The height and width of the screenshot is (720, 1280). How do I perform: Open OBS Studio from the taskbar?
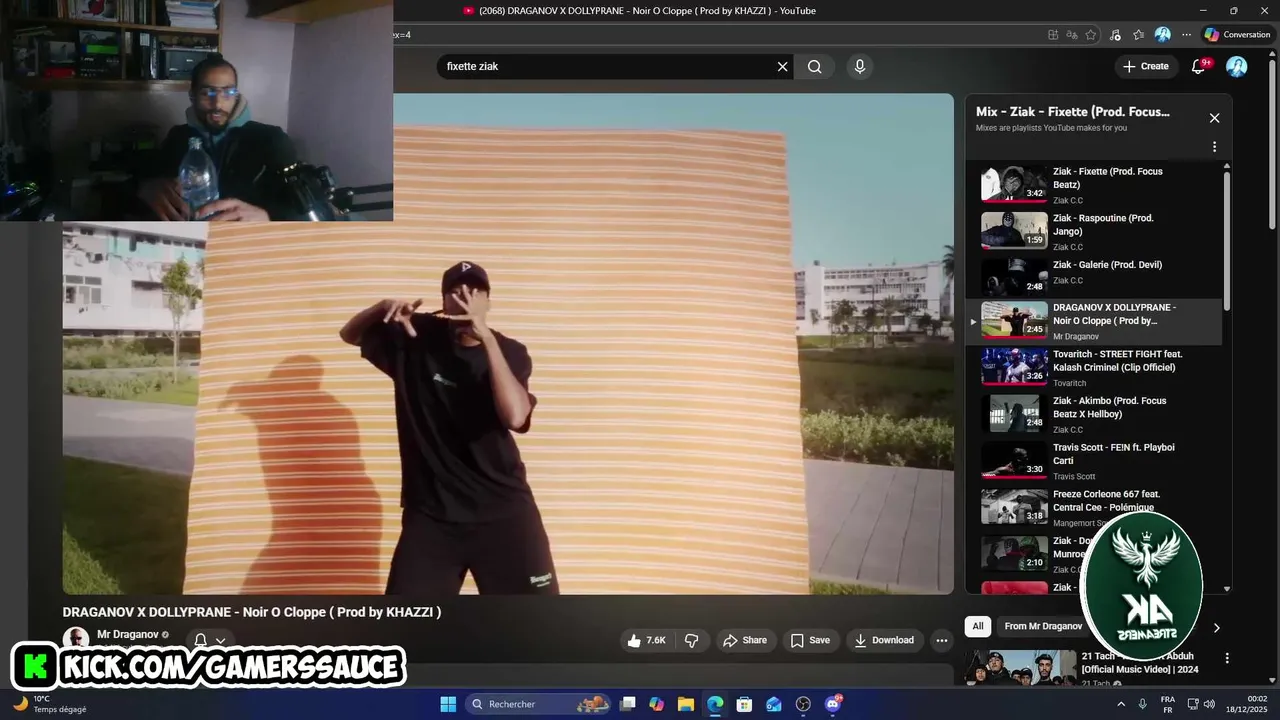pyautogui.click(x=803, y=704)
